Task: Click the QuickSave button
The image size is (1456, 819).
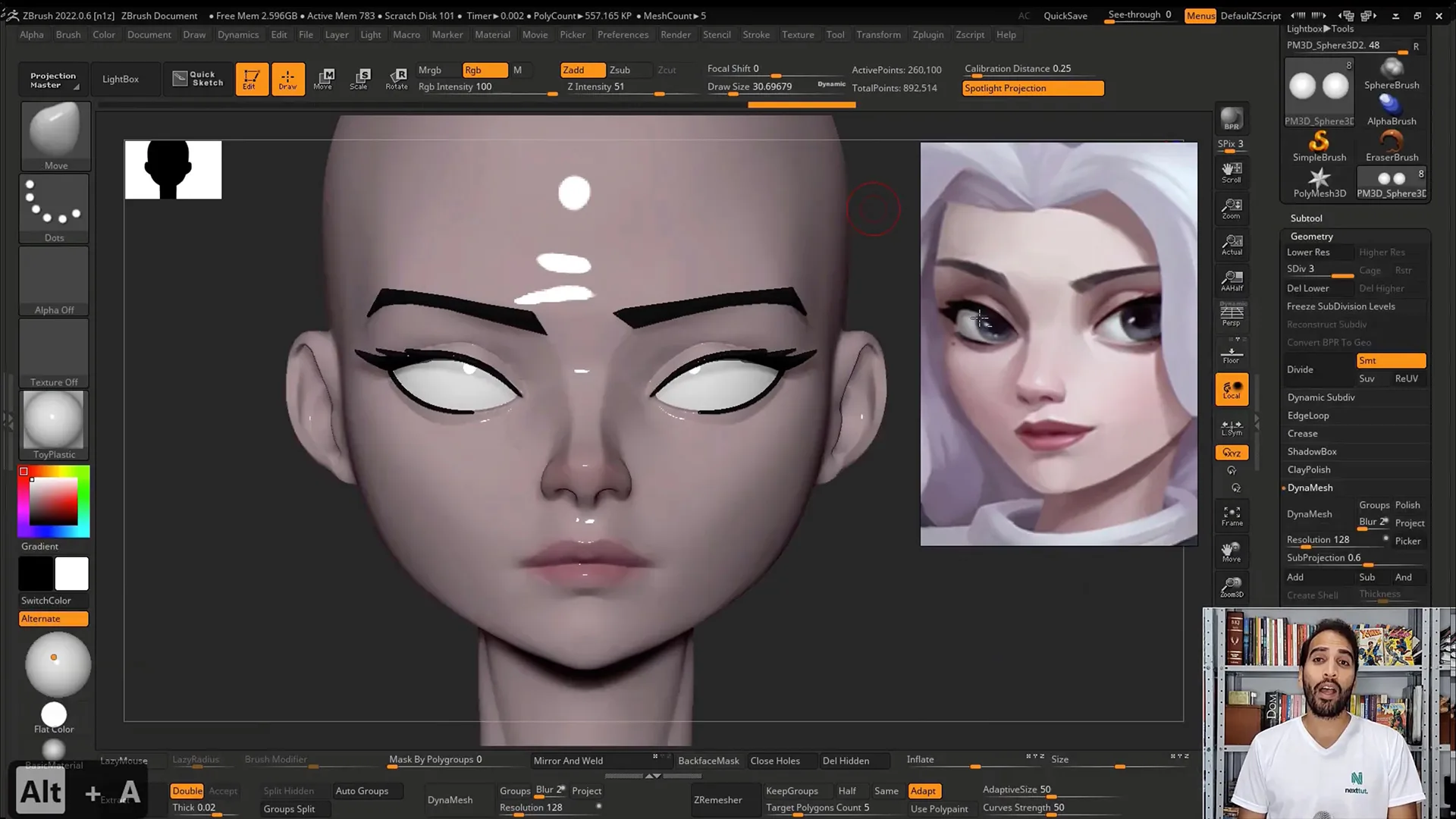Action: [x=1065, y=16]
